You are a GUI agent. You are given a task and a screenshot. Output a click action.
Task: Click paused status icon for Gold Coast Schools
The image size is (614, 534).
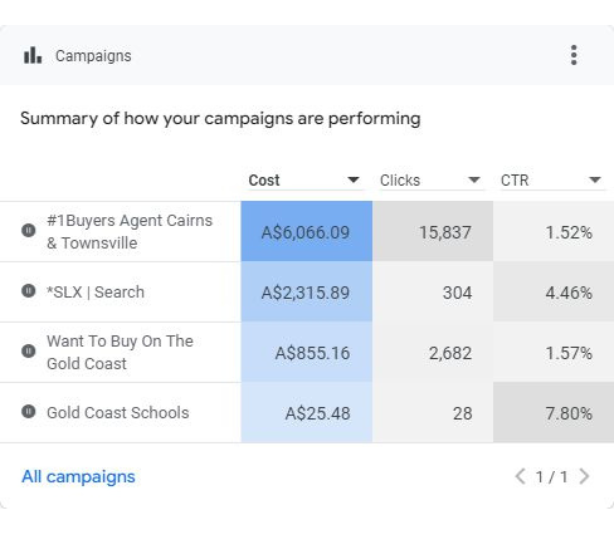28,411
